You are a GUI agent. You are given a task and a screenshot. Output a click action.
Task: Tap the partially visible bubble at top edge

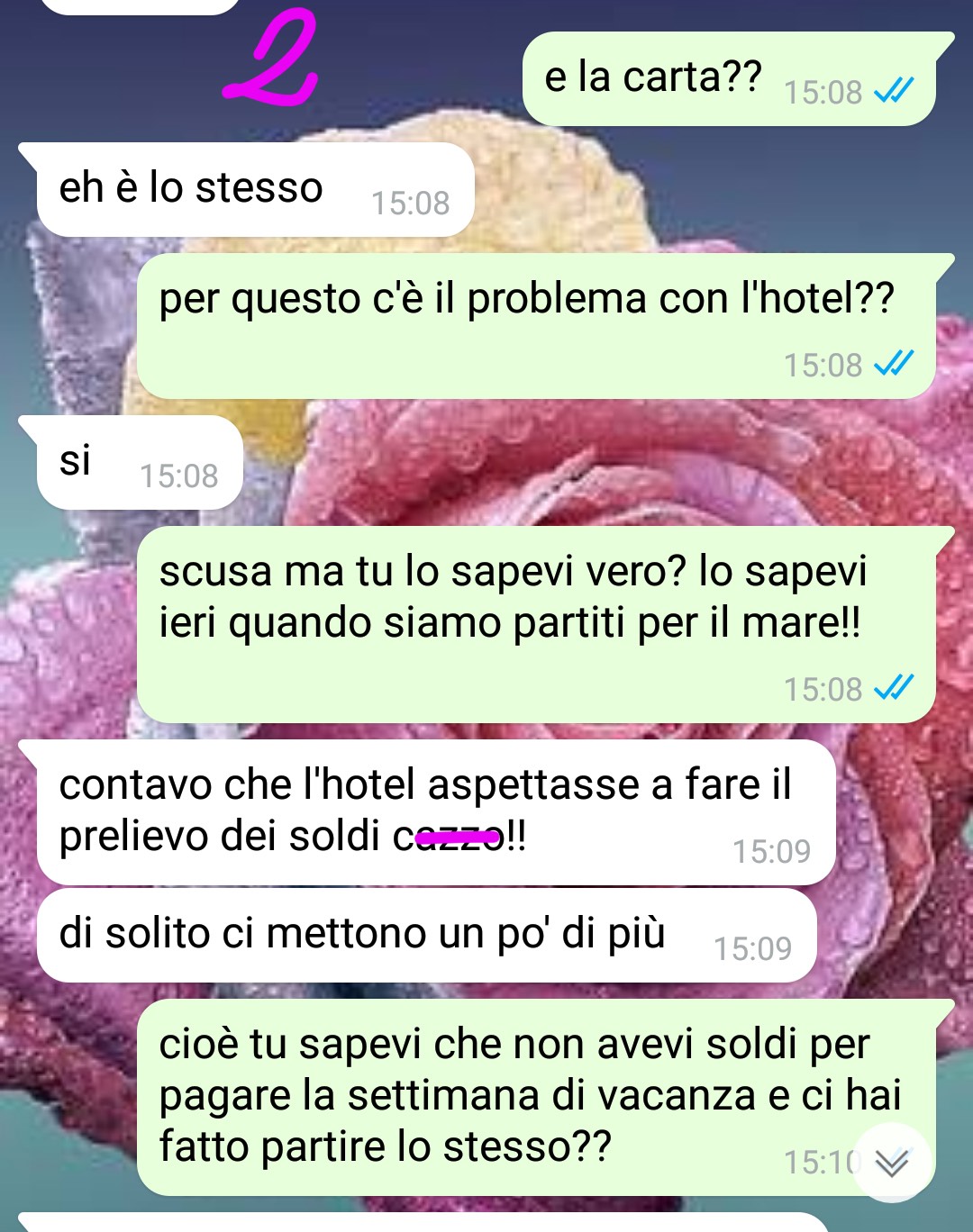(141, 5)
